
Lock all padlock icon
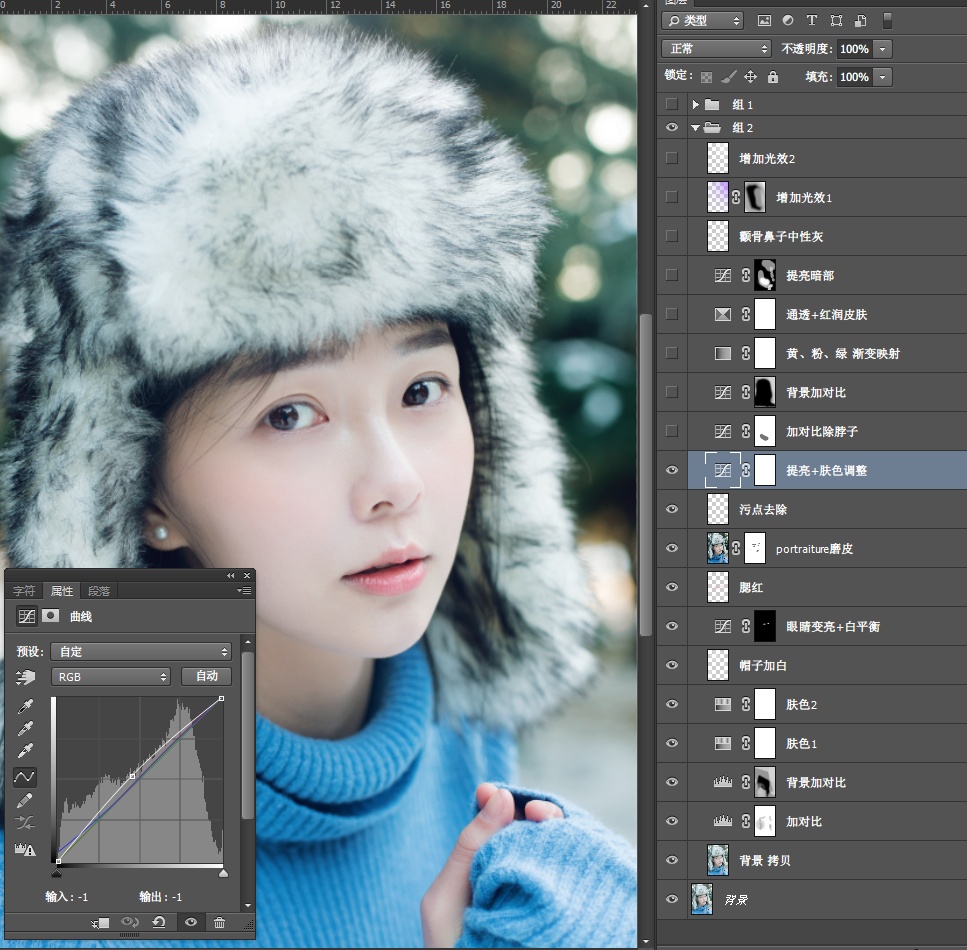(773, 76)
